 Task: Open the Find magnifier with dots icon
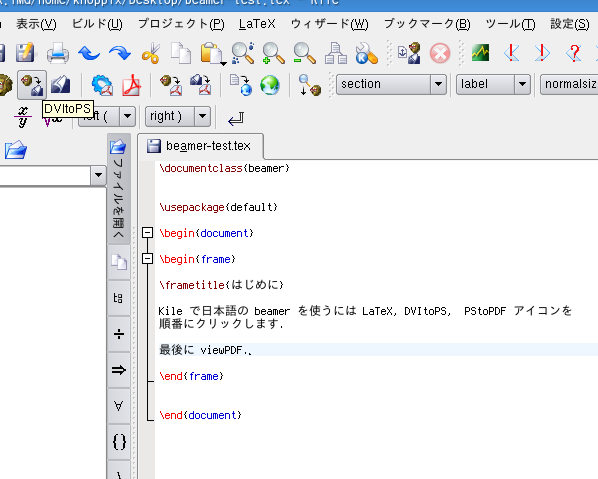tap(243, 53)
